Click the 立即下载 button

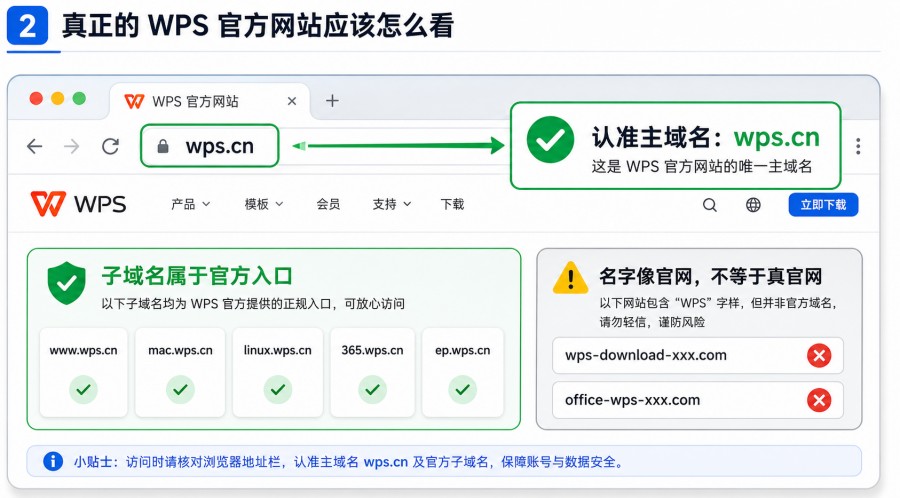coord(823,205)
